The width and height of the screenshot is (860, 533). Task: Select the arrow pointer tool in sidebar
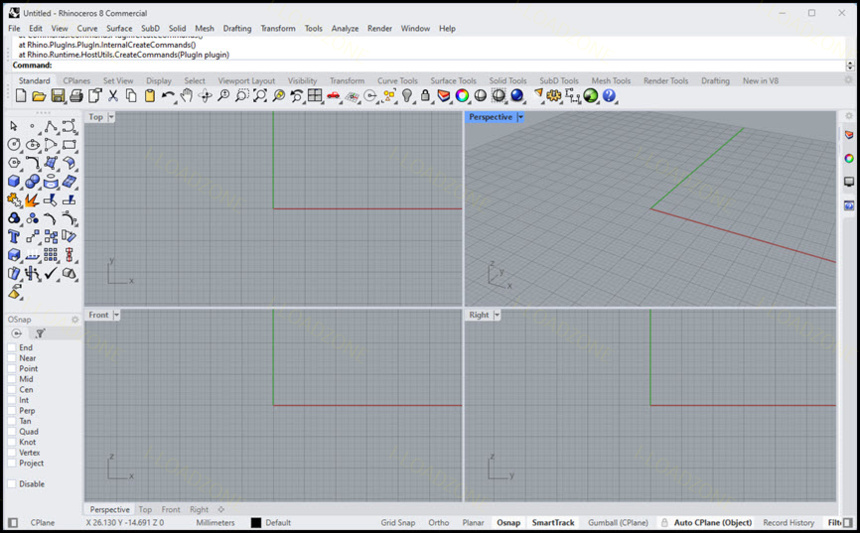point(14,127)
